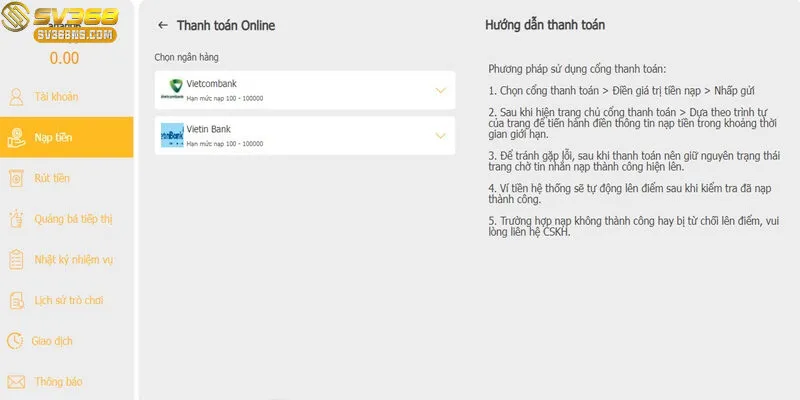Click the Tài khoản user icon

click(x=16, y=97)
